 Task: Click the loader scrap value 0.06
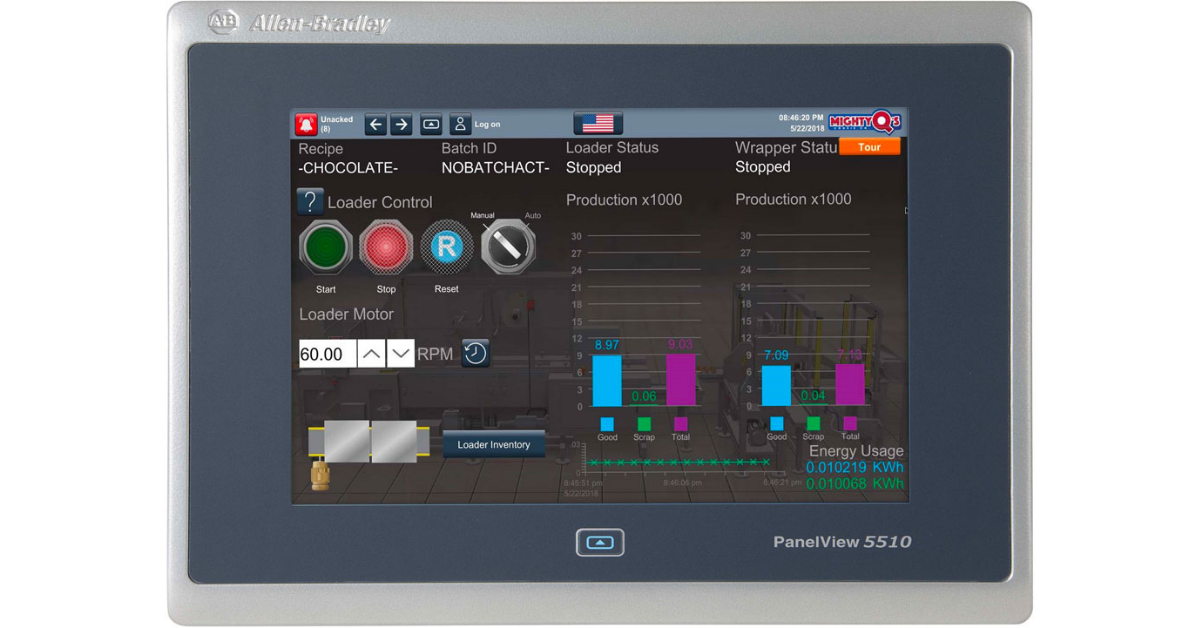tap(644, 397)
